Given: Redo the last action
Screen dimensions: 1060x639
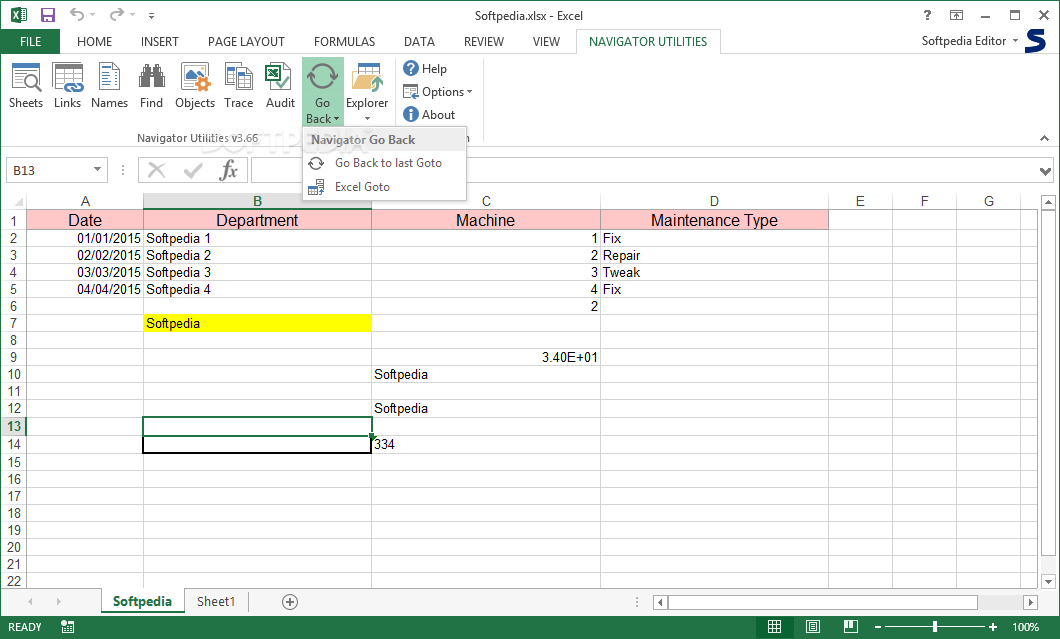Looking at the screenshot, I should 117,15.
